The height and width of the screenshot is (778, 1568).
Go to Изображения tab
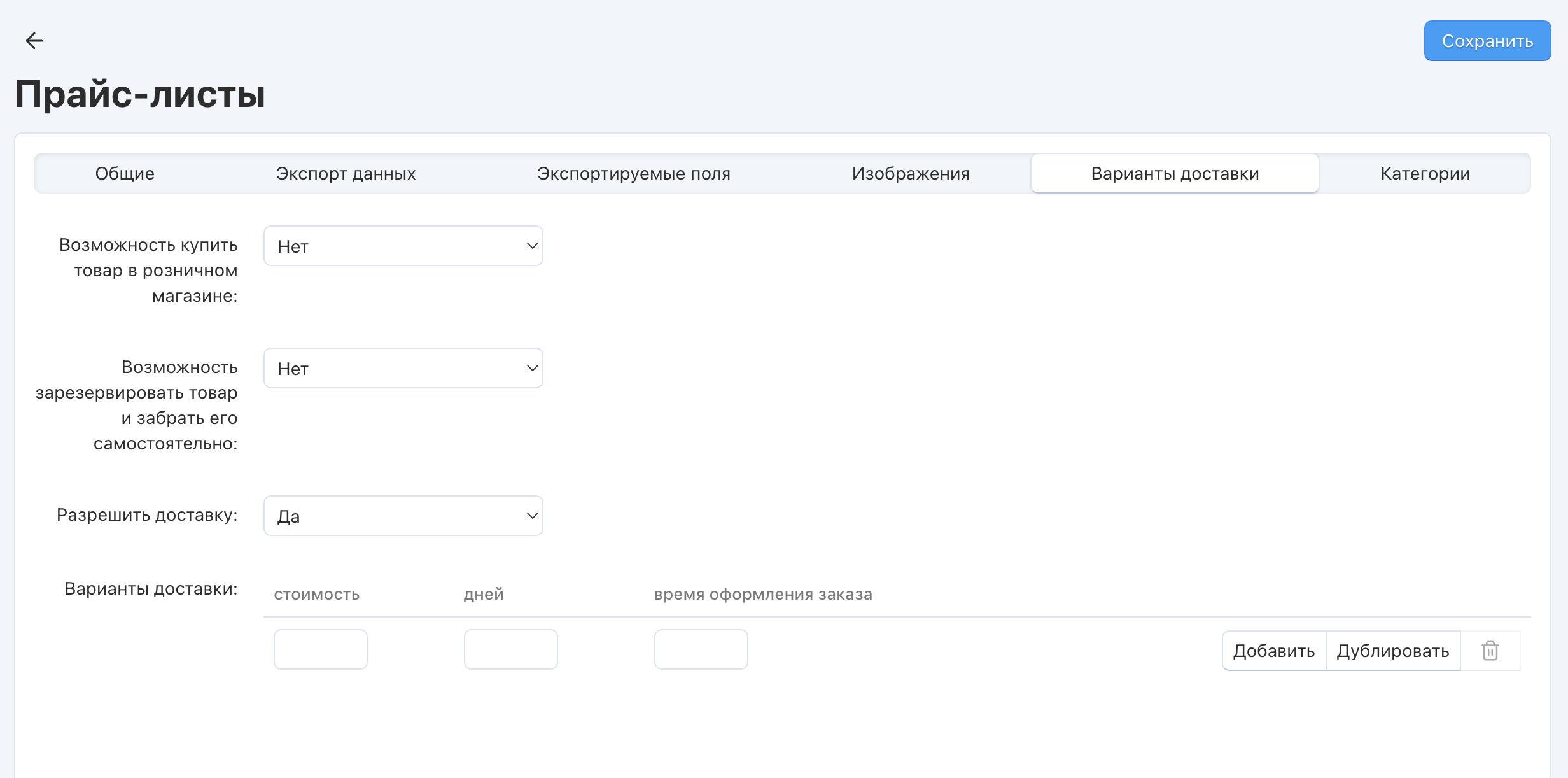pyautogui.click(x=910, y=173)
